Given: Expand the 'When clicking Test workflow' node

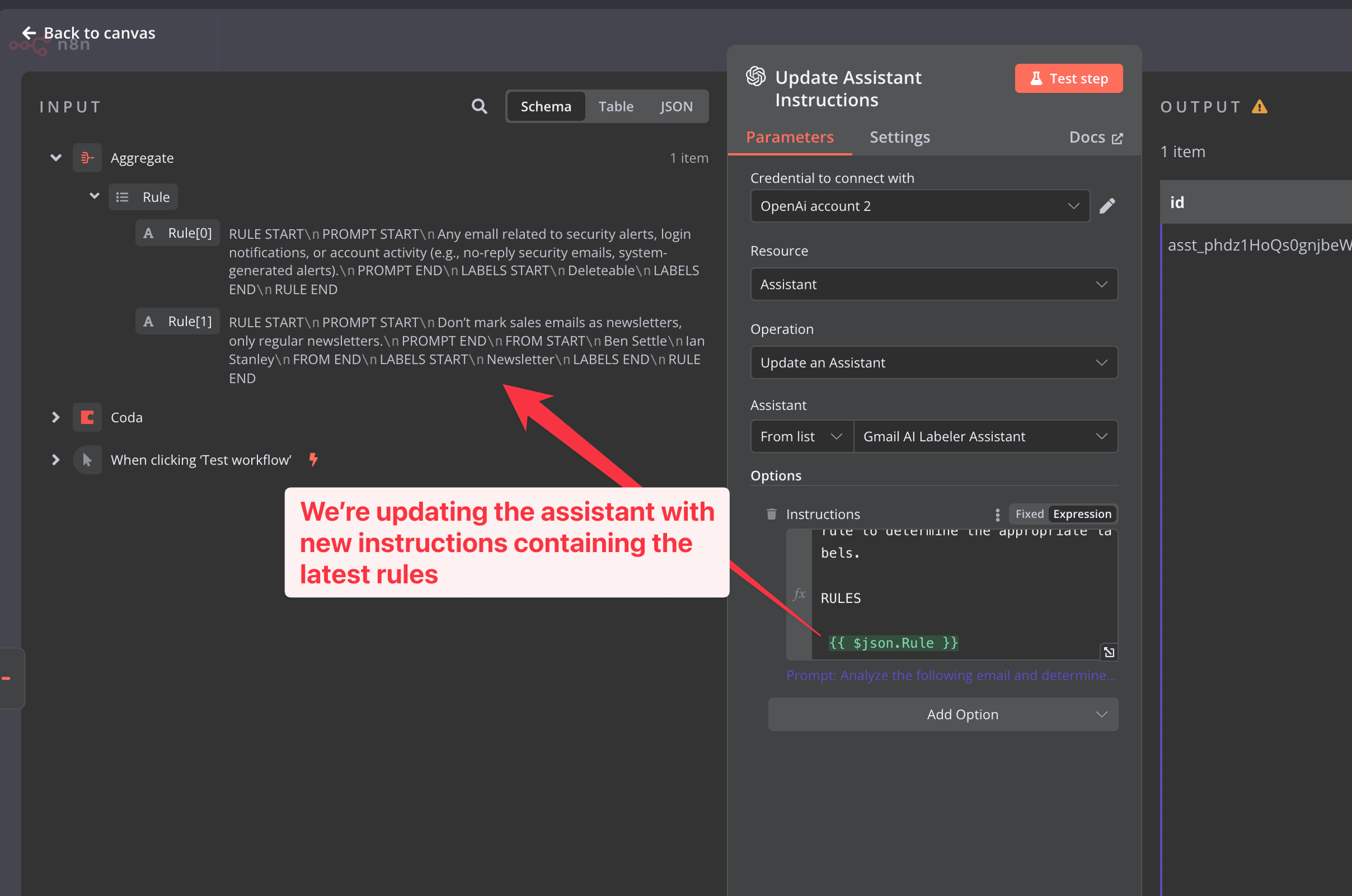Looking at the screenshot, I should click(55, 460).
